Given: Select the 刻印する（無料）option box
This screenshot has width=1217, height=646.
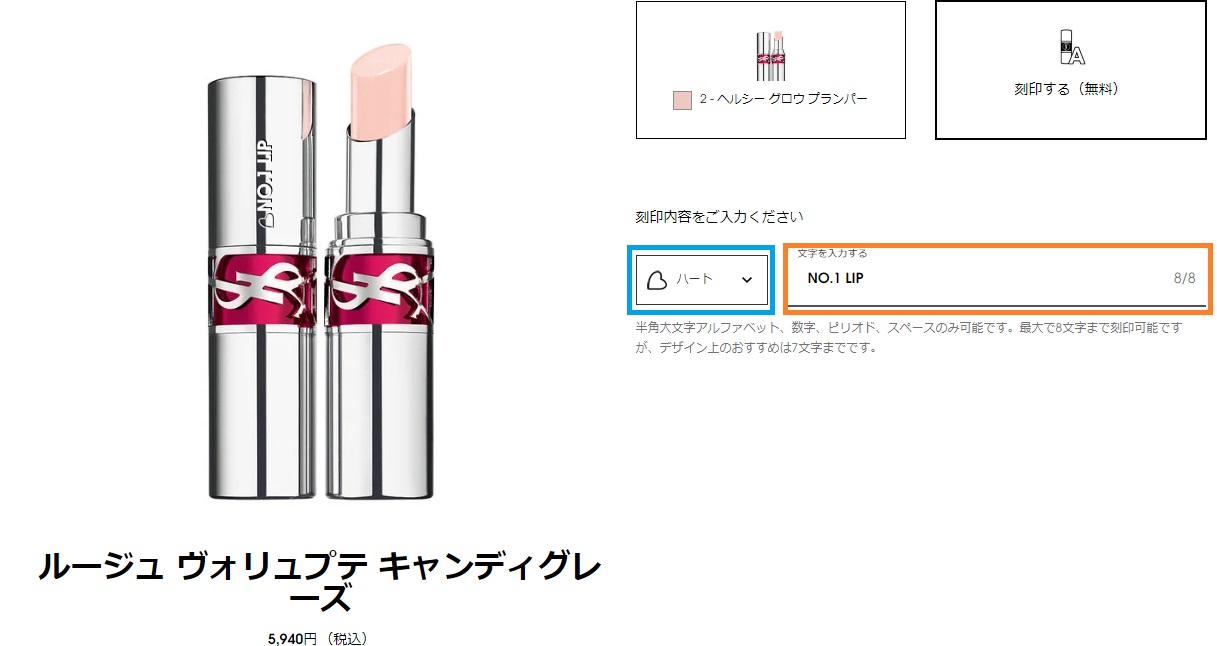Looking at the screenshot, I should coord(1070,70).
